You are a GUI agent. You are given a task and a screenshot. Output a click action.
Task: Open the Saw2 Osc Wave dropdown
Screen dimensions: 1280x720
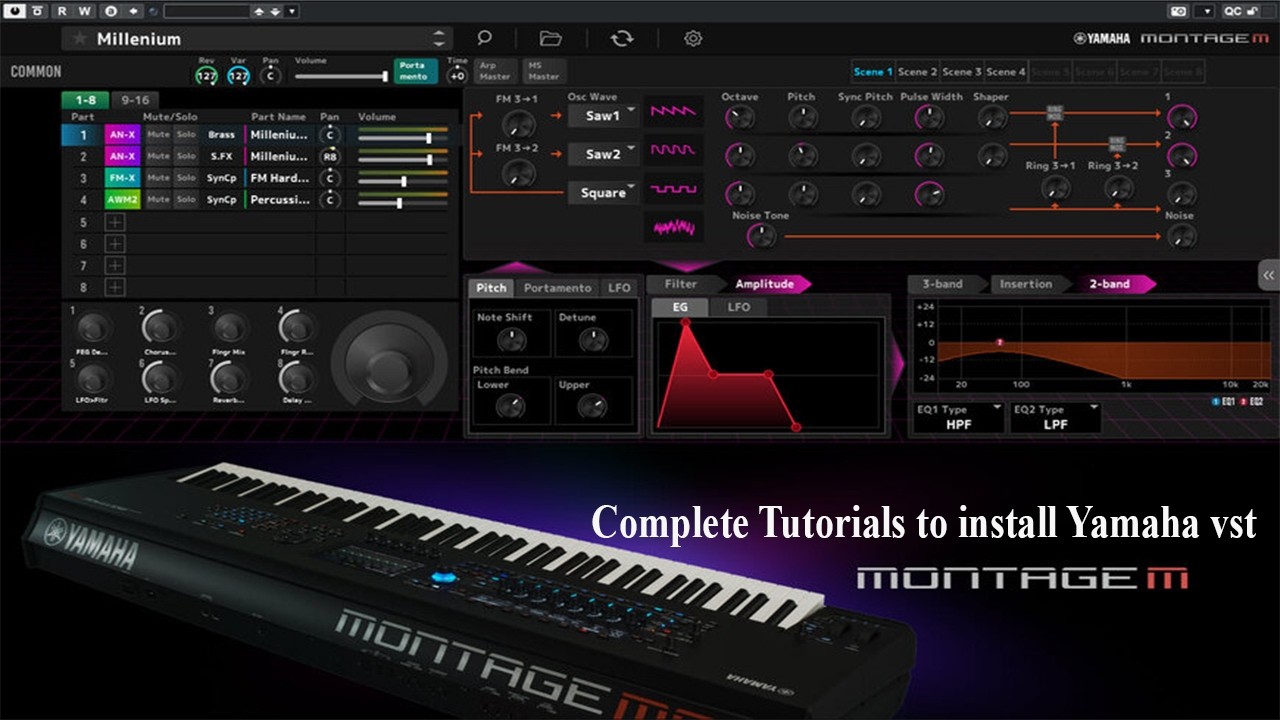tap(603, 154)
